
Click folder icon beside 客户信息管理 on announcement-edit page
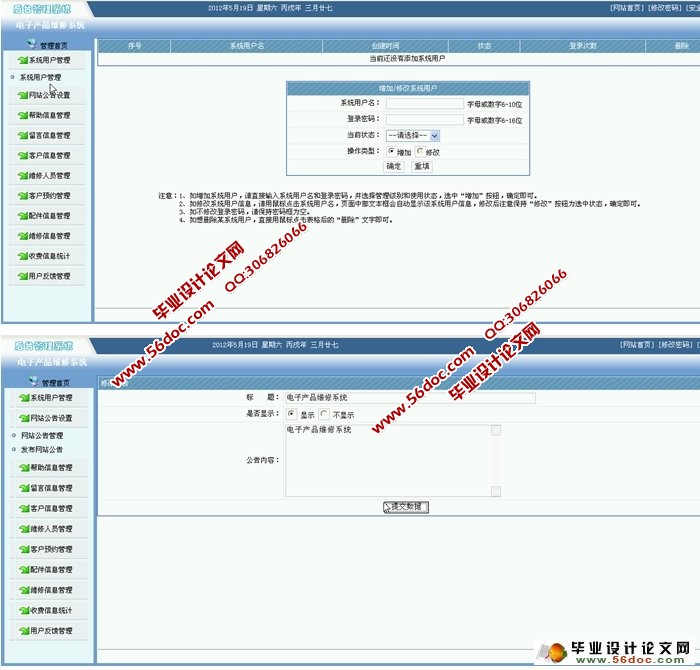pos(25,508)
